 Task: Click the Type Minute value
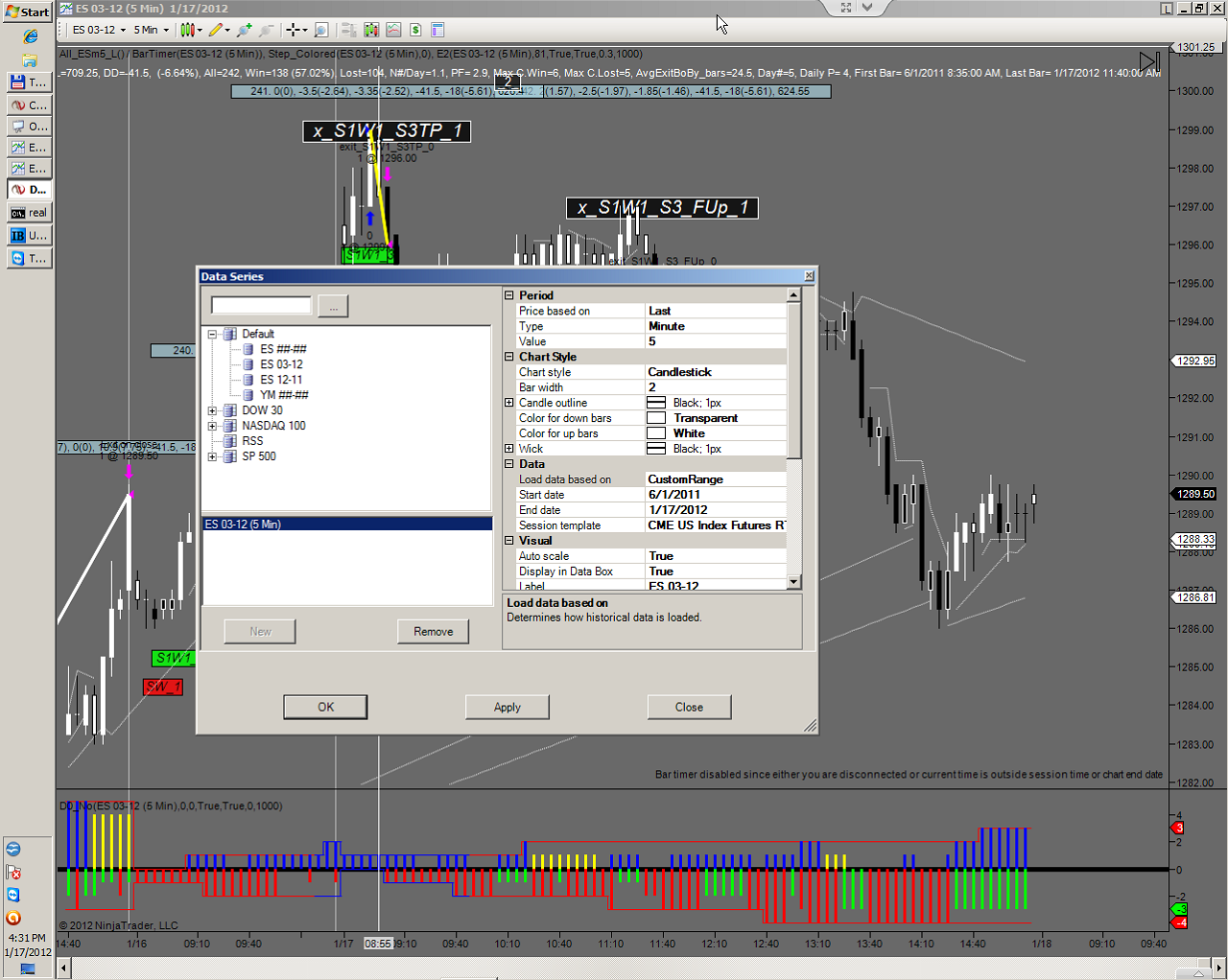click(x=716, y=326)
